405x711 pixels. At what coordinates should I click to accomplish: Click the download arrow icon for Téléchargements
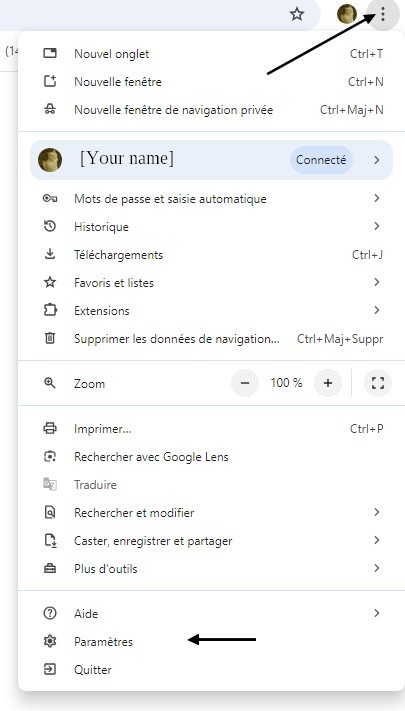click(50, 254)
